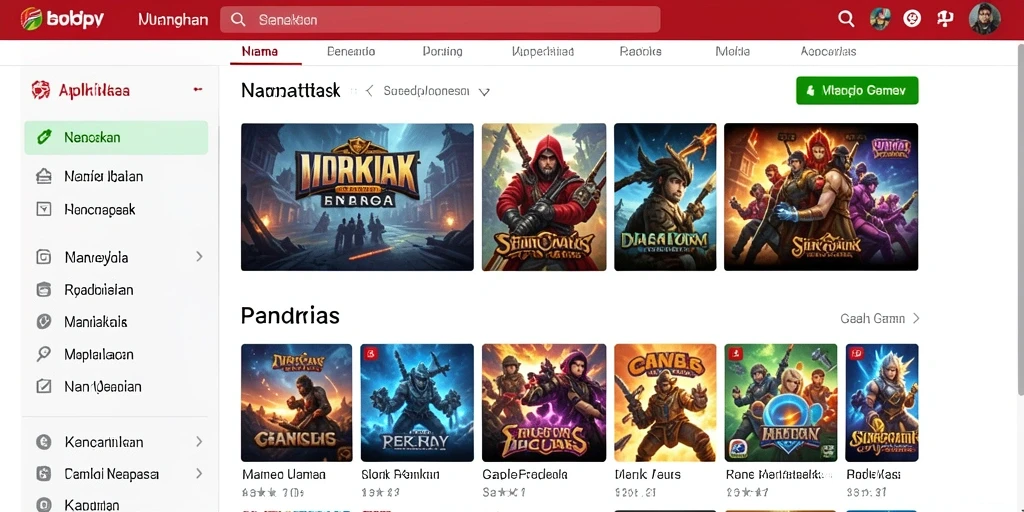Click the Slonk Rromkun game title
Screen dimensions: 1024x512
[x=400, y=475]
